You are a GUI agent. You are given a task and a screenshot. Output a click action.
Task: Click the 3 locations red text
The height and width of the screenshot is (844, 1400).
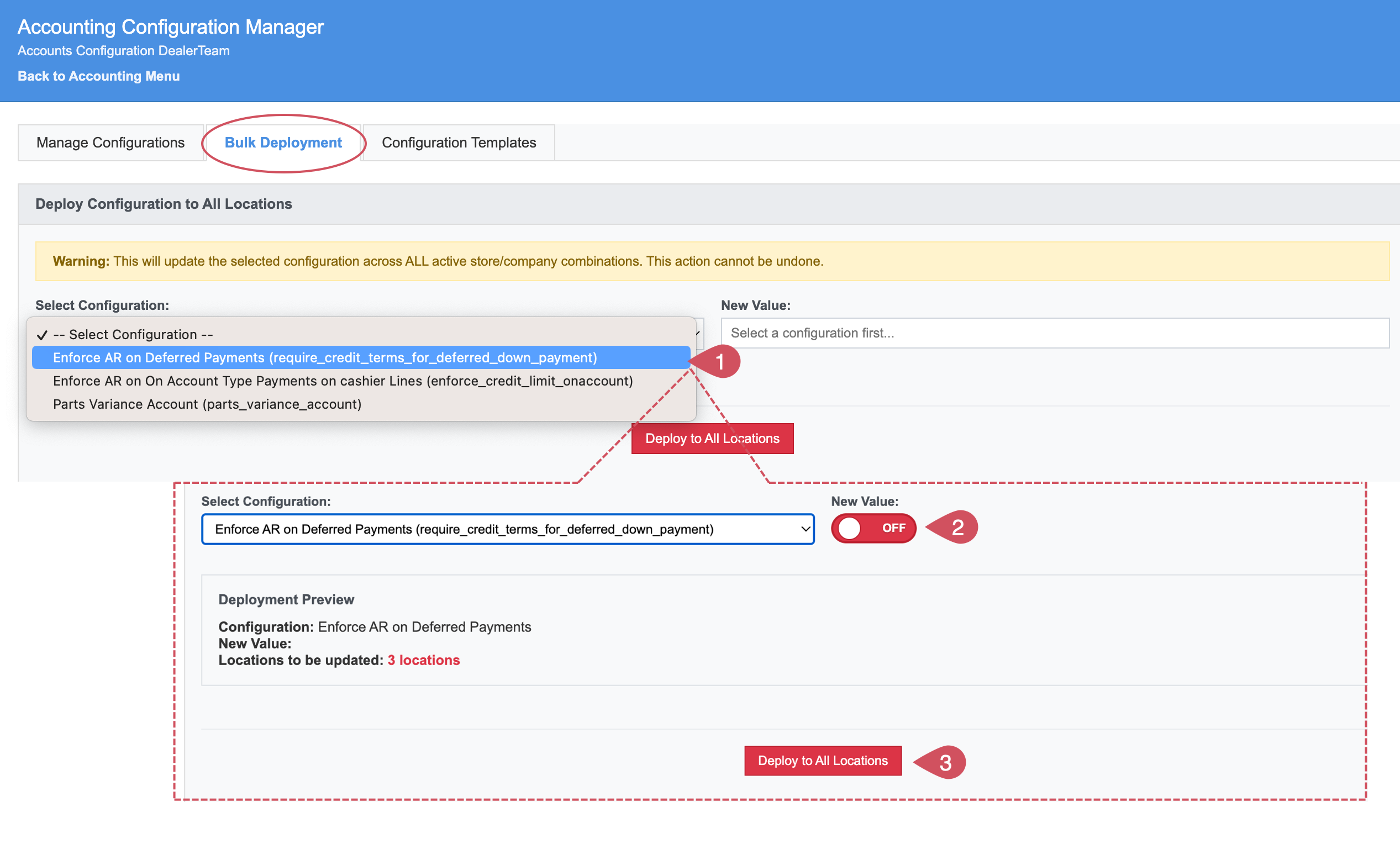(x=424, y=660)
